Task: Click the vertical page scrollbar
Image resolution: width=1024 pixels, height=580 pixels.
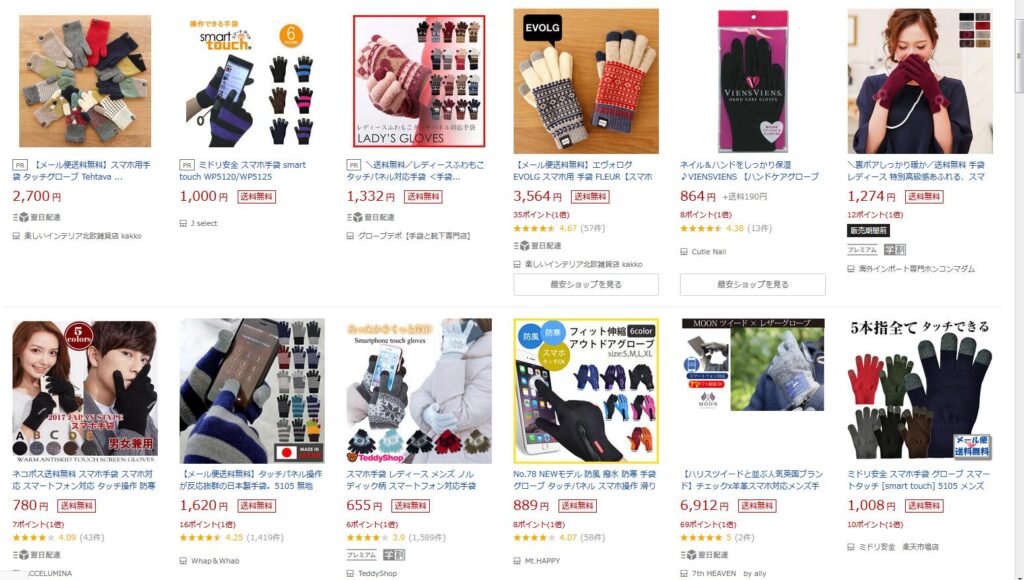Action: (x=1017, y=290)
